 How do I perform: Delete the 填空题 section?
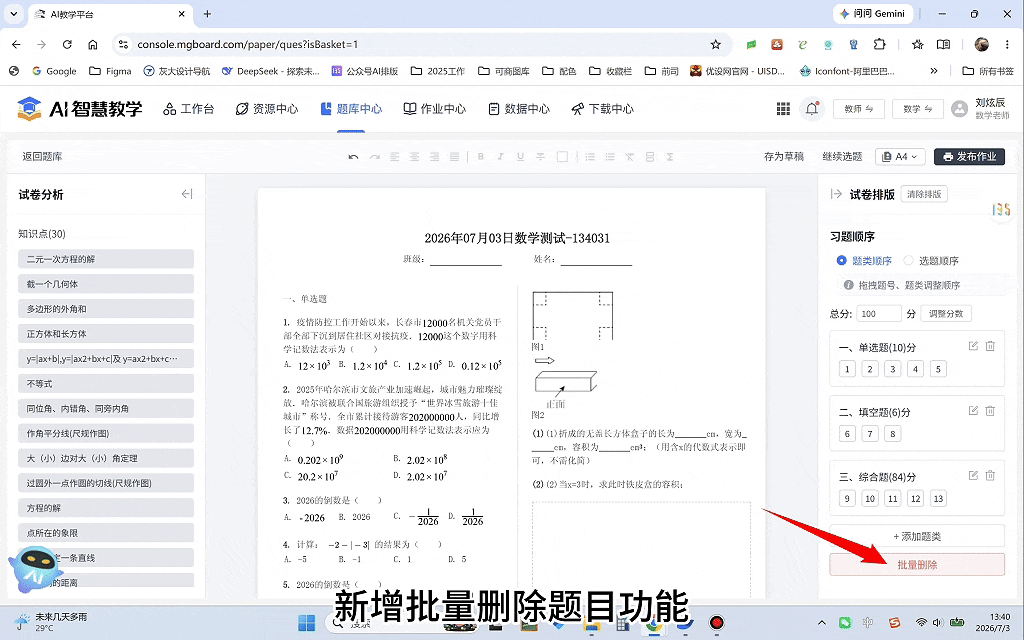click(990, 411)
